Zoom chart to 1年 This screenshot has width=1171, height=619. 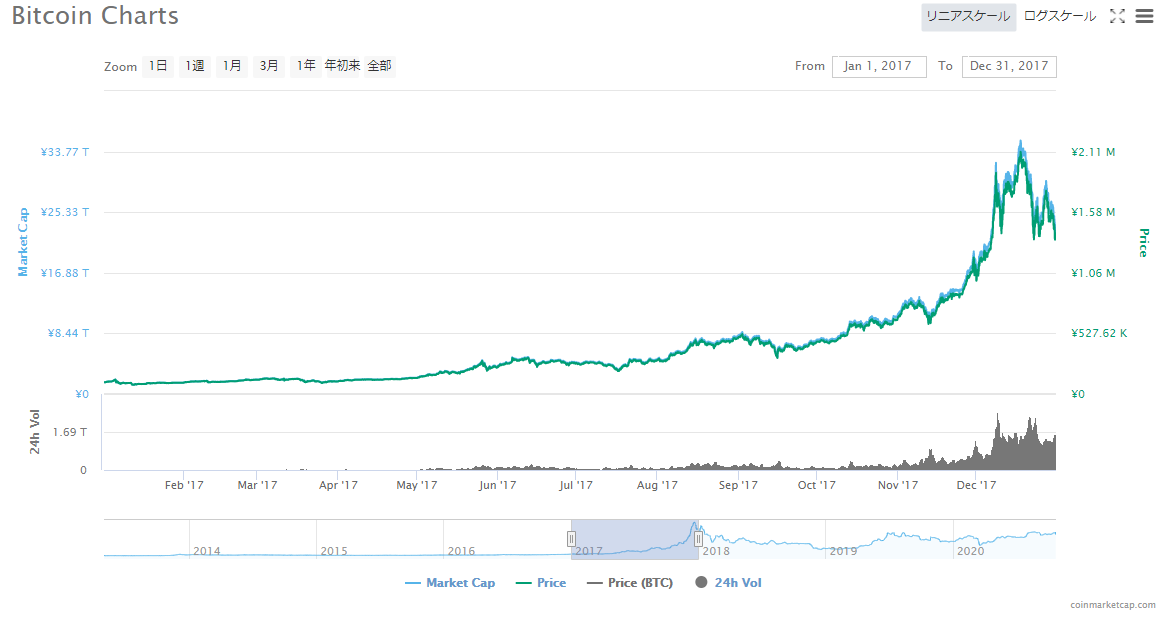click(x=305, y=66)
